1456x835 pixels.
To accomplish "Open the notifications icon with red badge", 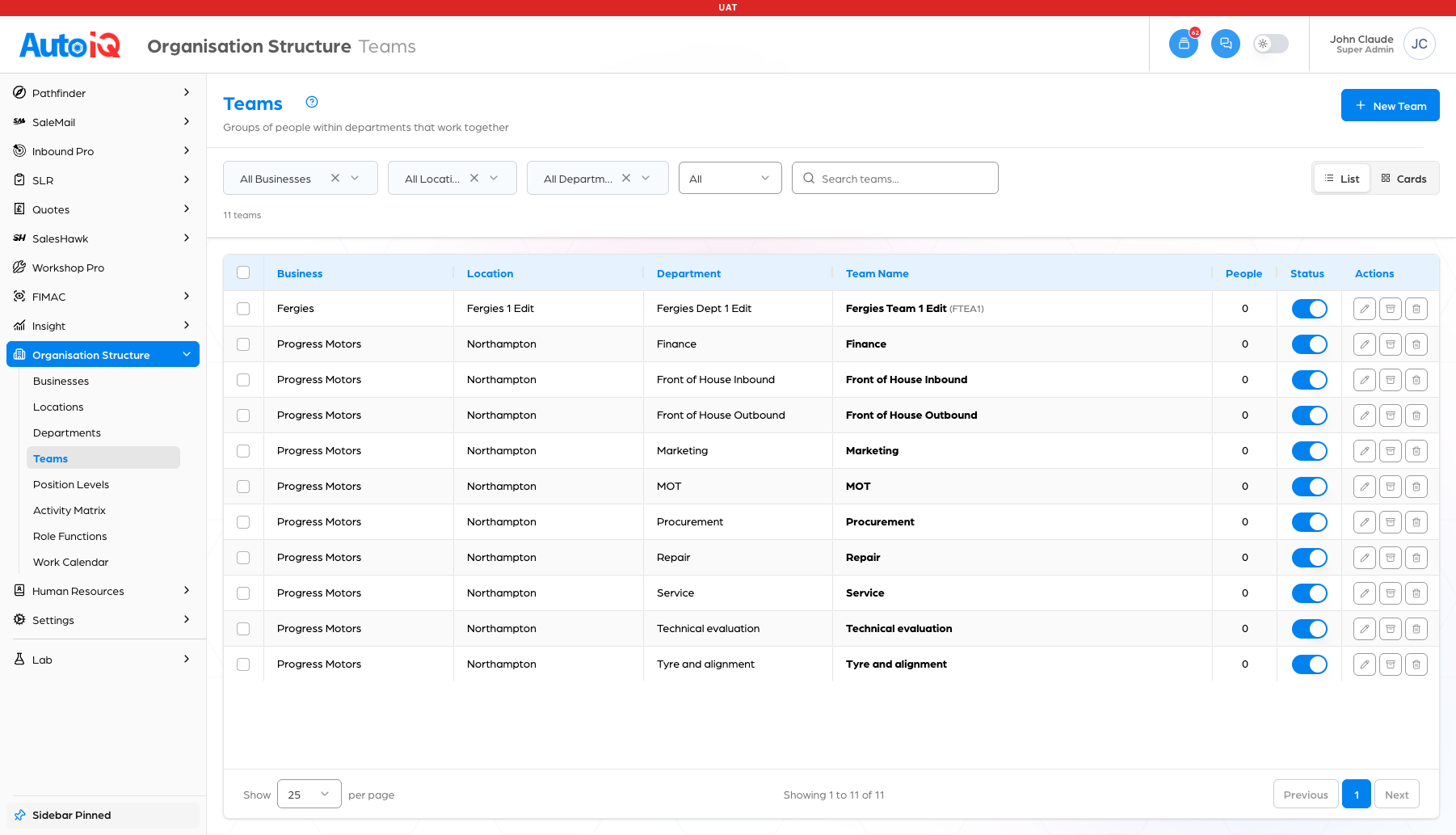I will coord(1184,44).
